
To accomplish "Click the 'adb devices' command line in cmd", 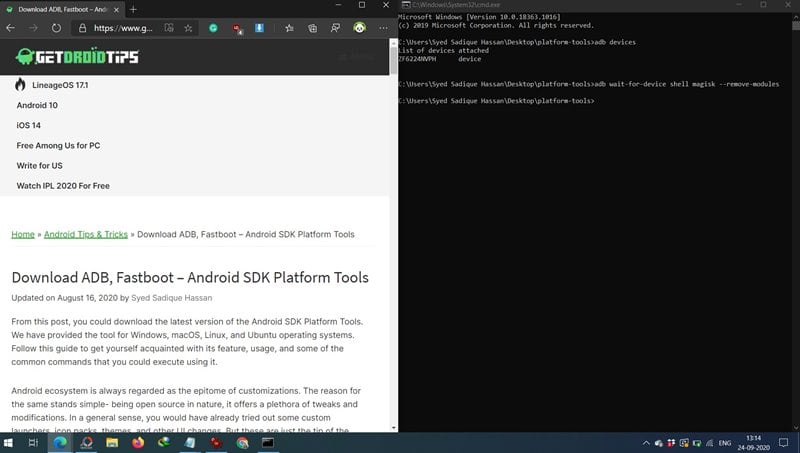I will (517, 42).
